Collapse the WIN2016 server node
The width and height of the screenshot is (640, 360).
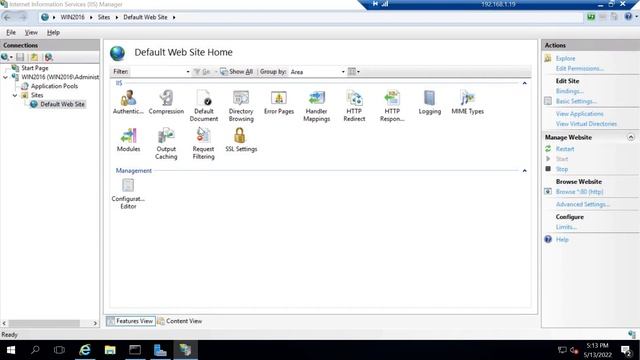[x=5, y=77]
